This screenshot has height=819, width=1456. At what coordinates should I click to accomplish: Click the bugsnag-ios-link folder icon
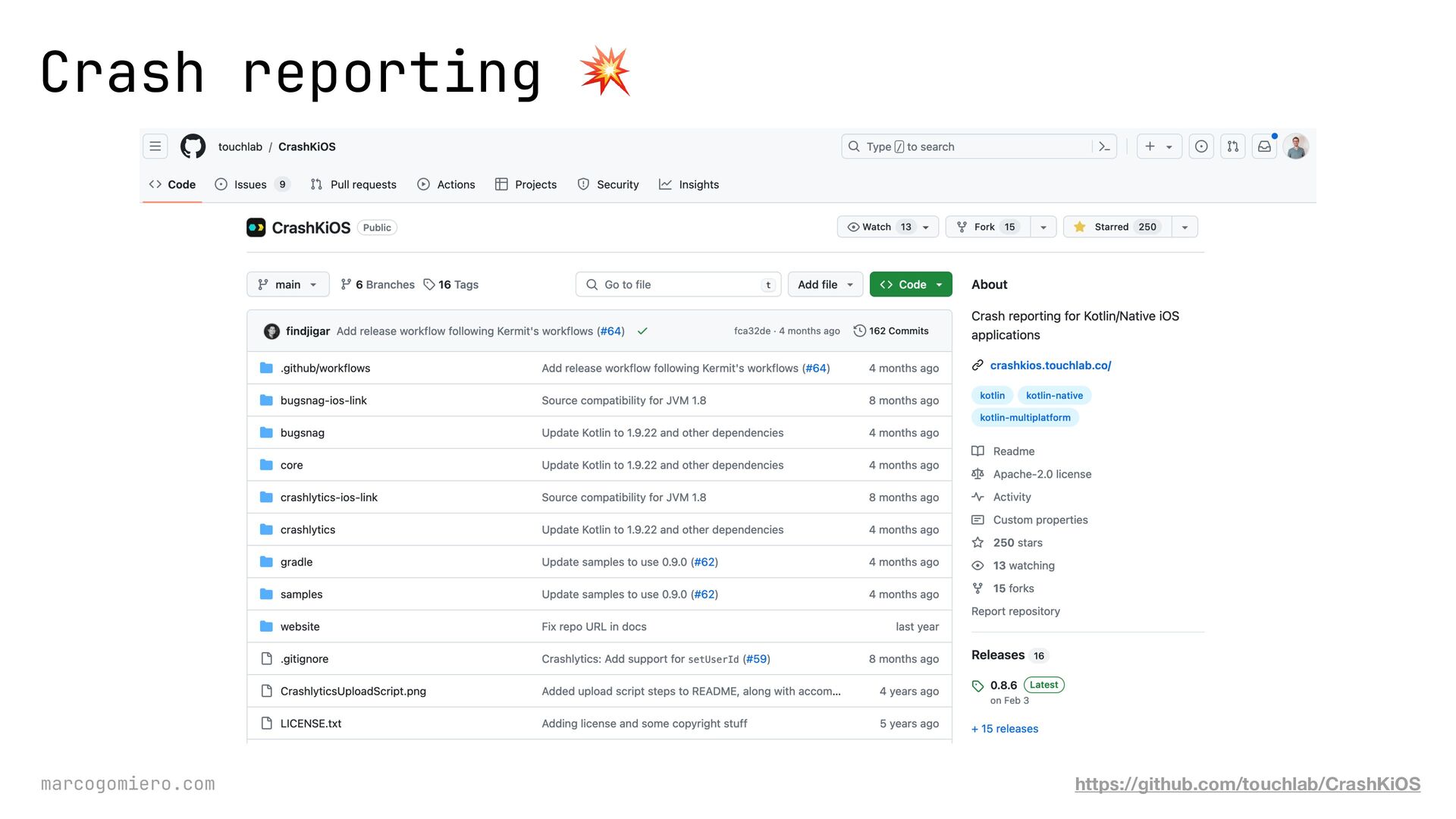pos(266,400)
